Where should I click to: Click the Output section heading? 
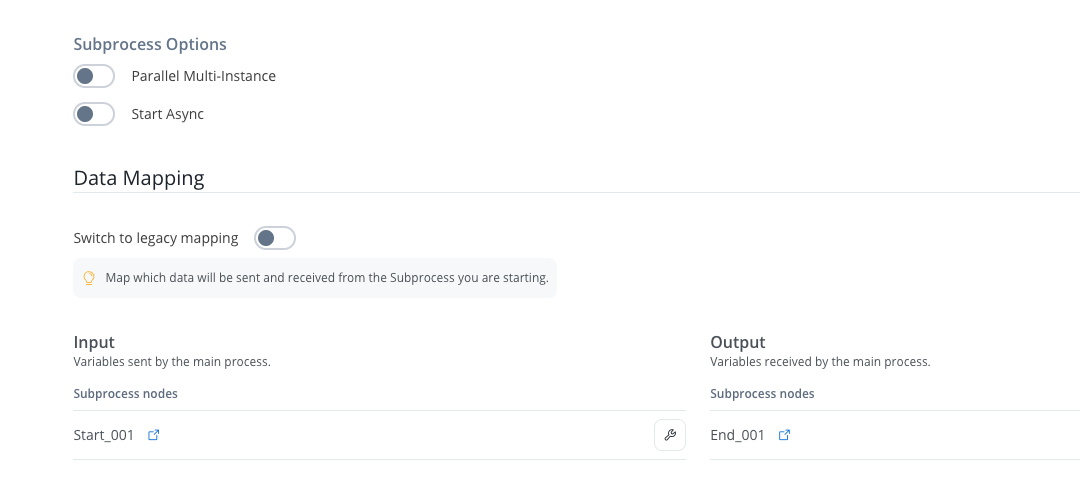[x=737, y=342]
